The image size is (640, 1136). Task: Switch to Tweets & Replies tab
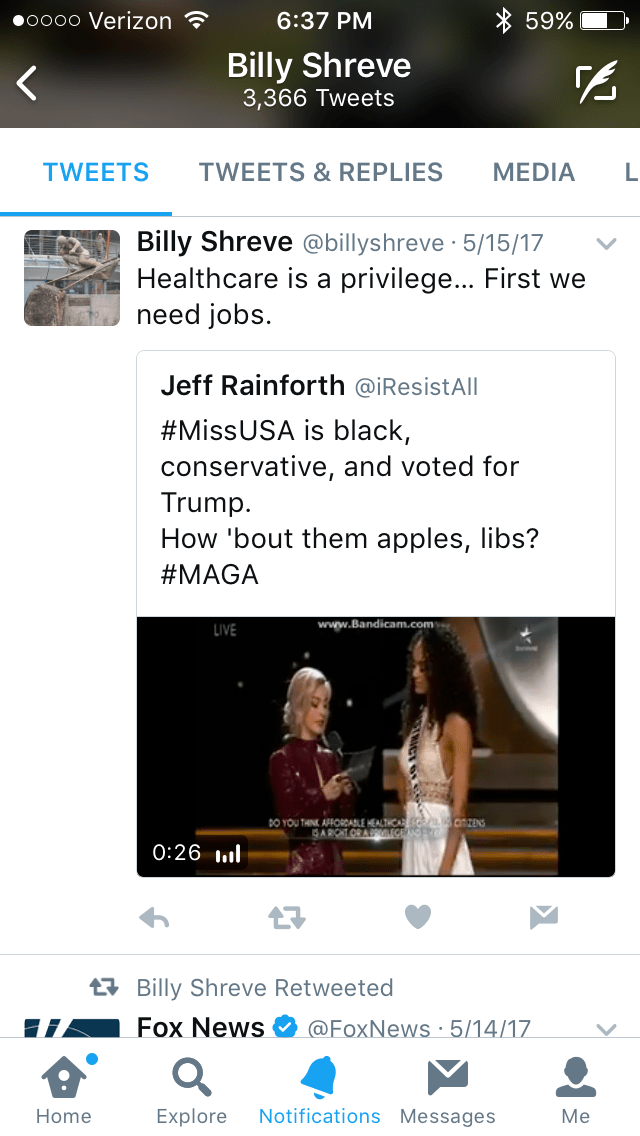pos(320,172)
